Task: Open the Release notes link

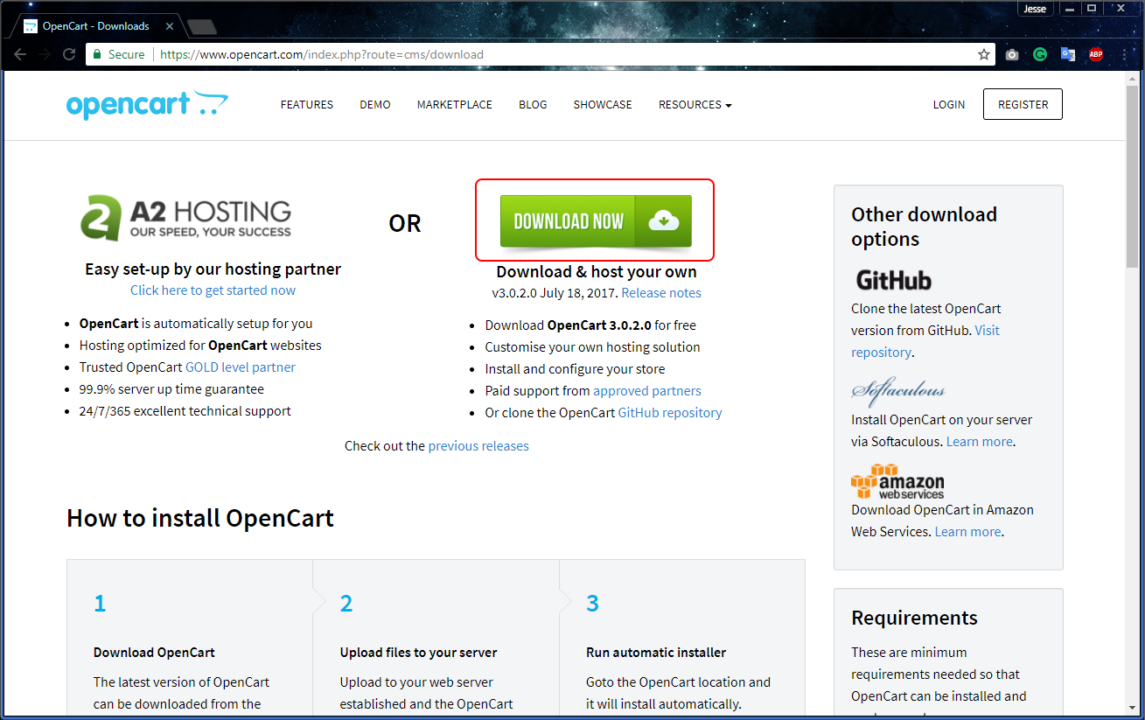Action: [x=661, y=293]
